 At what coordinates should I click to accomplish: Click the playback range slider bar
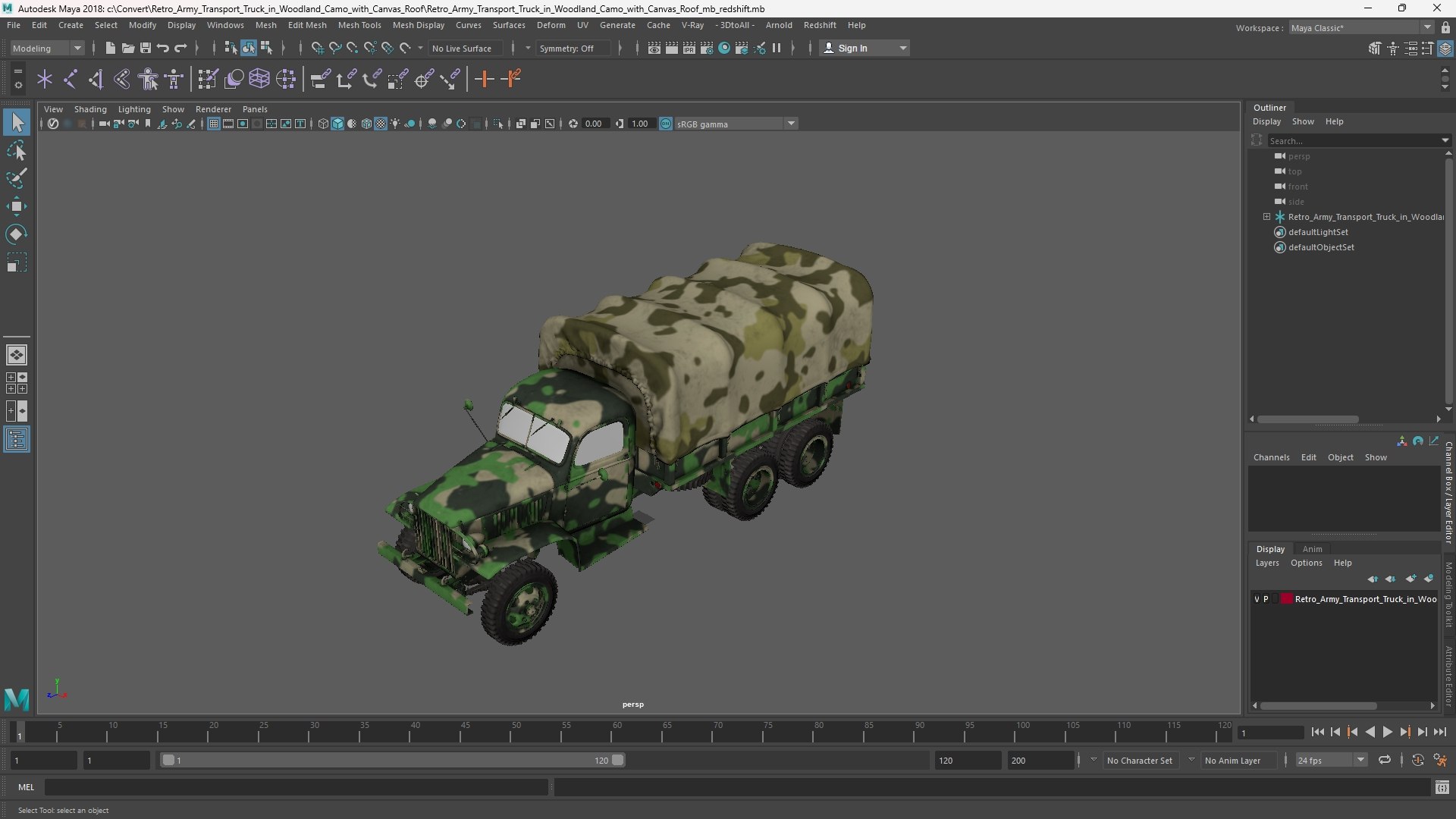pos(393,760)
